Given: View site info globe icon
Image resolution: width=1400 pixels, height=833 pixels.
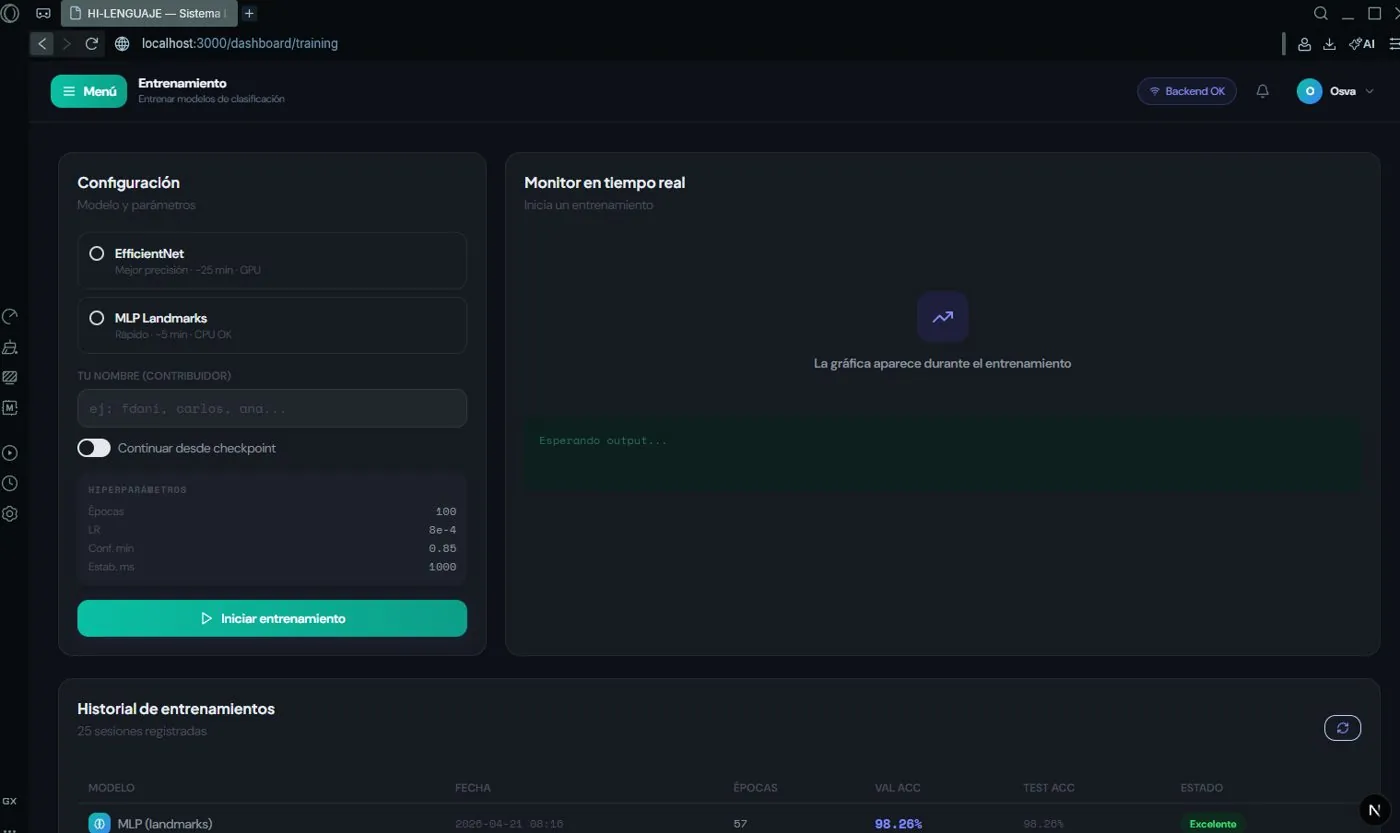Looking at the screenshot, I should tap(122, 44).
